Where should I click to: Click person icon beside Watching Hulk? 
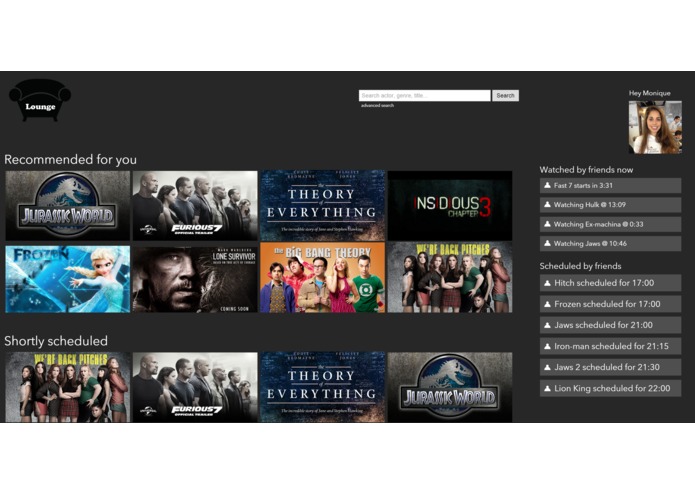point(547,205)
